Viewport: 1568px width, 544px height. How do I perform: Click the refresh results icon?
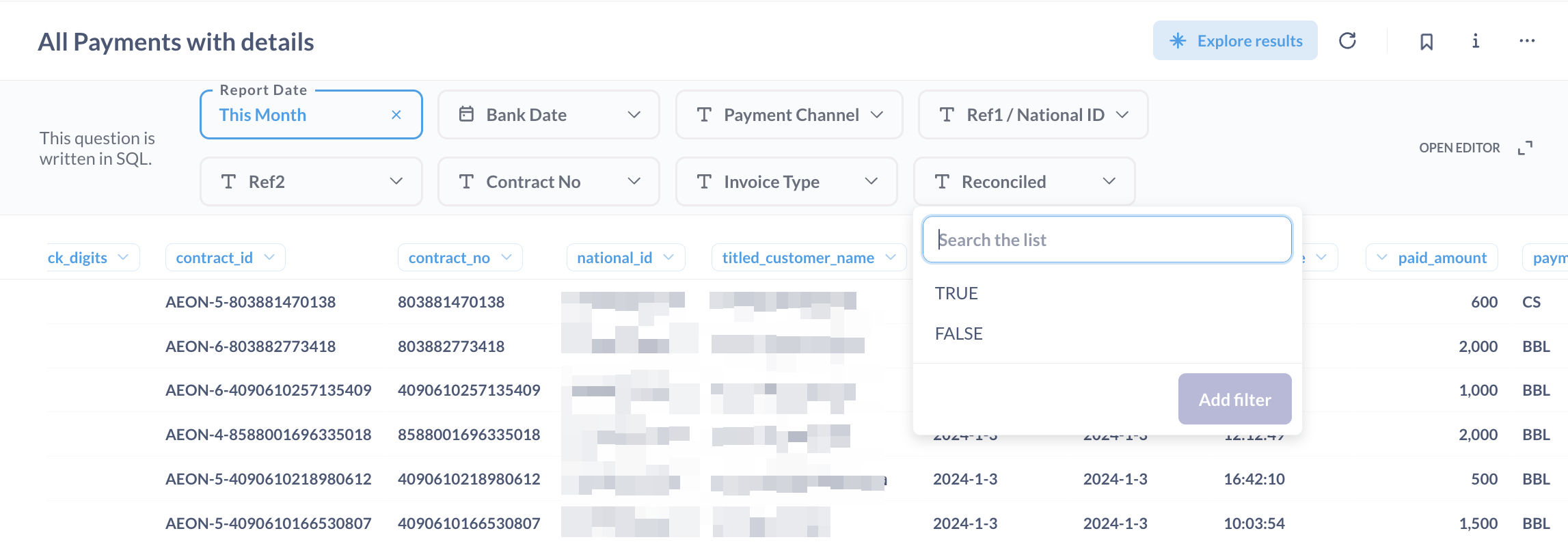pyautogui.click(x=1347, y=41)
